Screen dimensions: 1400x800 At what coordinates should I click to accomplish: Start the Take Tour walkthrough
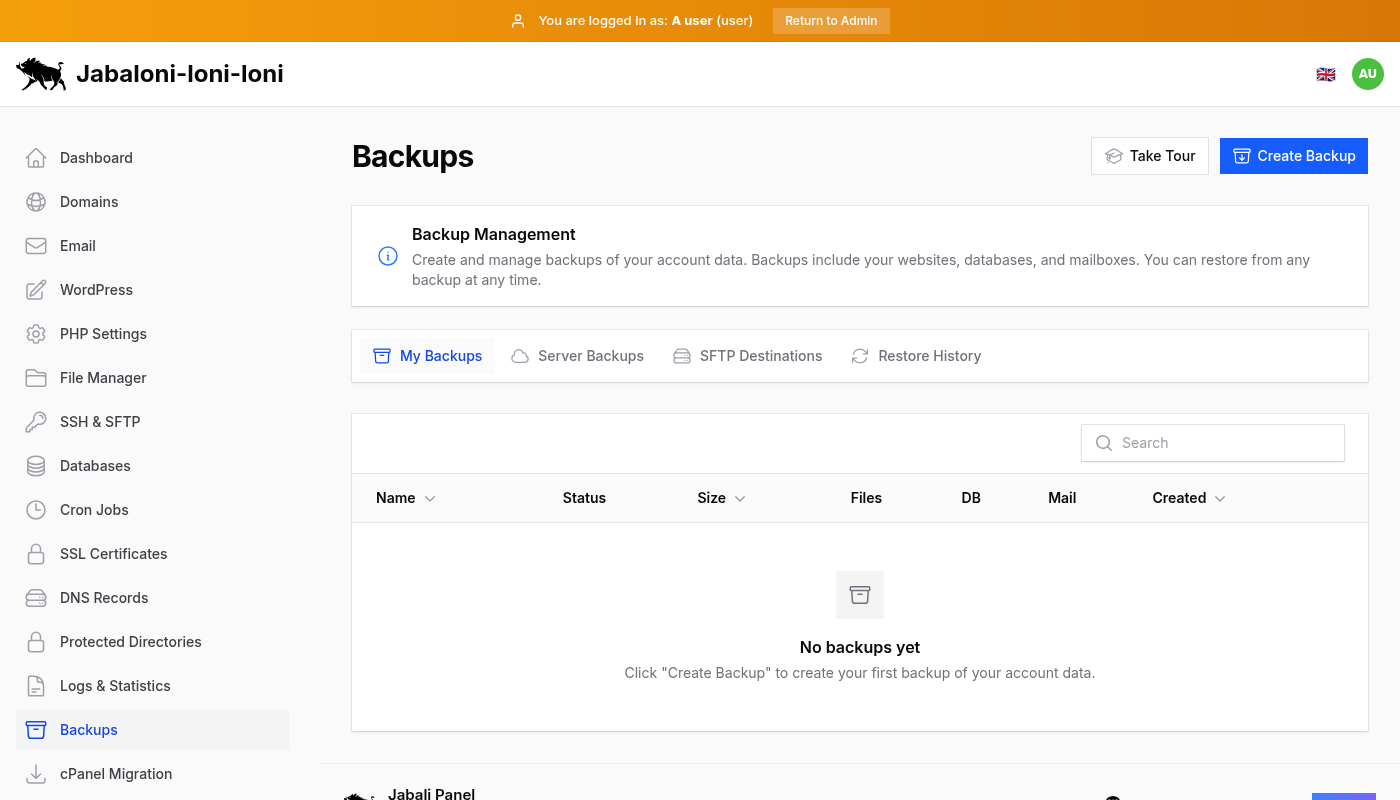click(1149, 155)
